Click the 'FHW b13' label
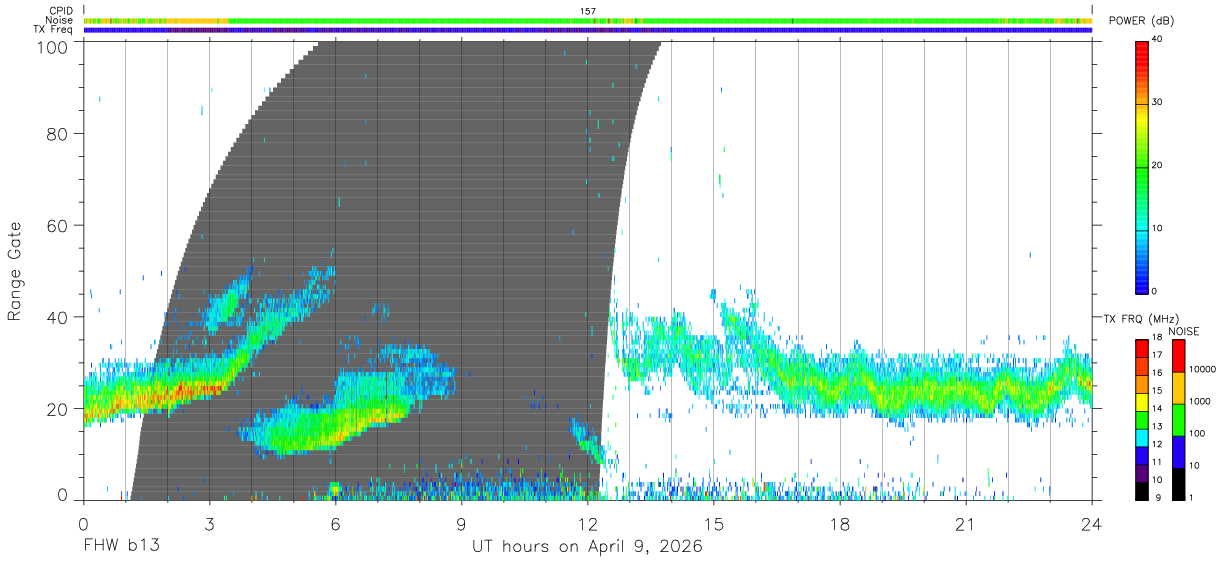The width and height of the screenshot is (1228, 567). coord(121,547)
